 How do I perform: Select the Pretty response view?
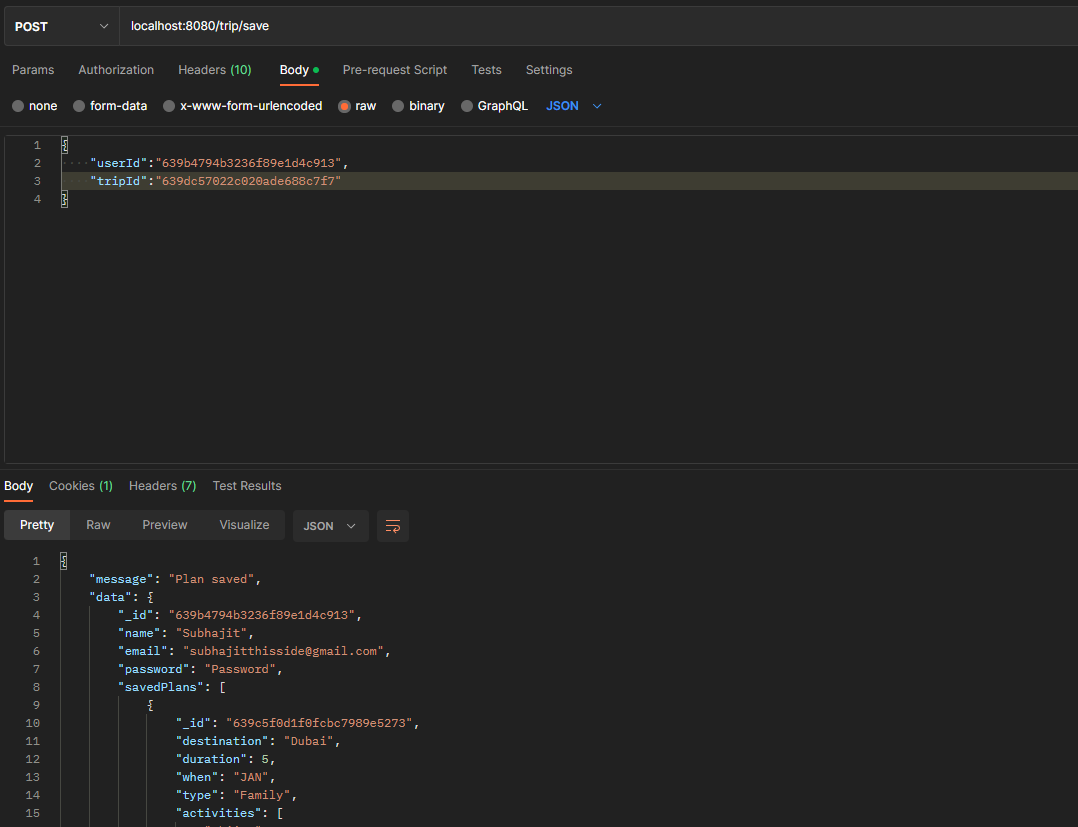(x=37, y=525)
